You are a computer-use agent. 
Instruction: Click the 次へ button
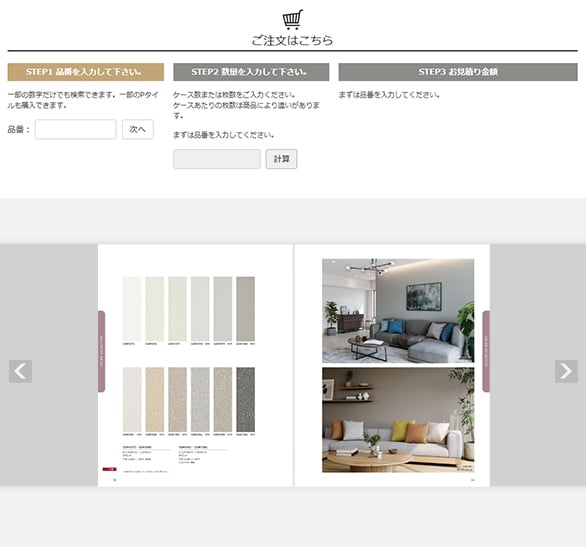138,129
